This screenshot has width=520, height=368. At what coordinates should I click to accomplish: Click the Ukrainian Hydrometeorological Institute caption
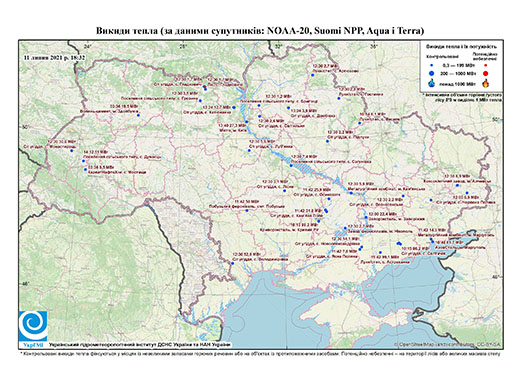click(x=140, y=345)
